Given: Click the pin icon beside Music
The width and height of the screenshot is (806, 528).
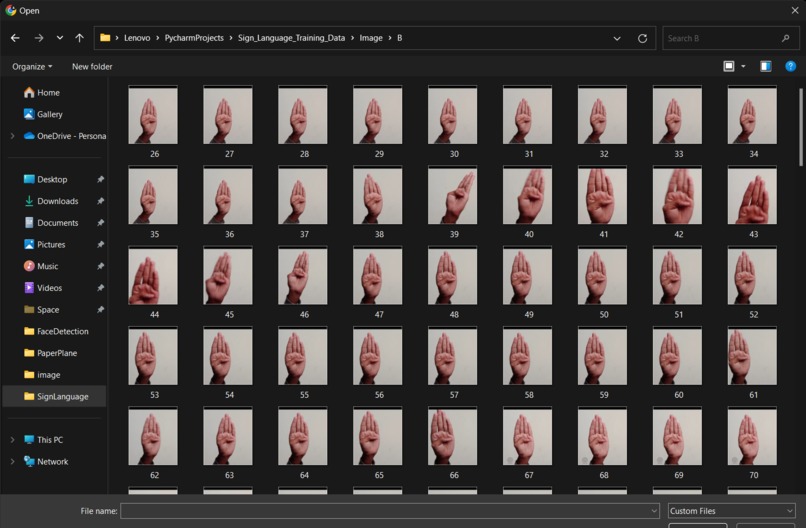Looking at the screenshot, I should click(100, 266).
